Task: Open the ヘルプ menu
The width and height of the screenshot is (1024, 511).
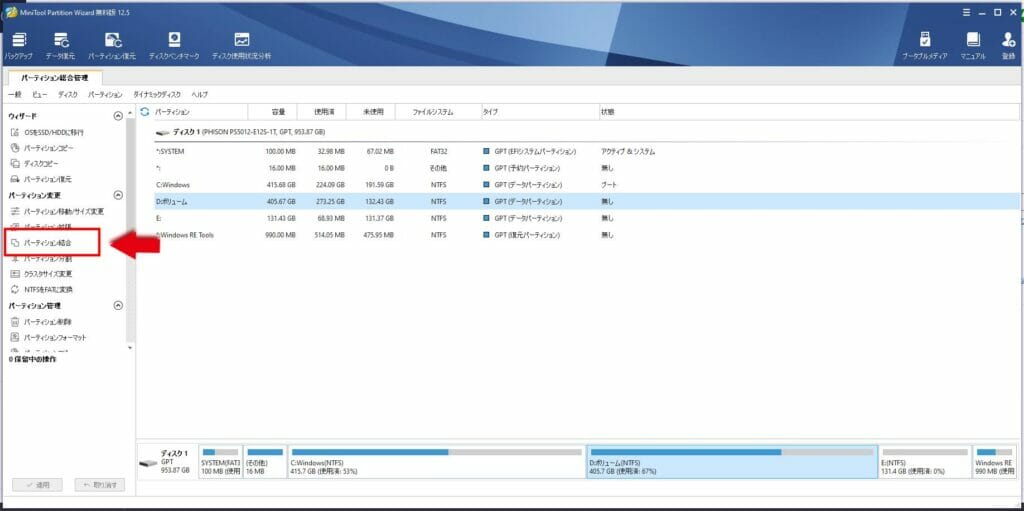Action: [200, 95]
